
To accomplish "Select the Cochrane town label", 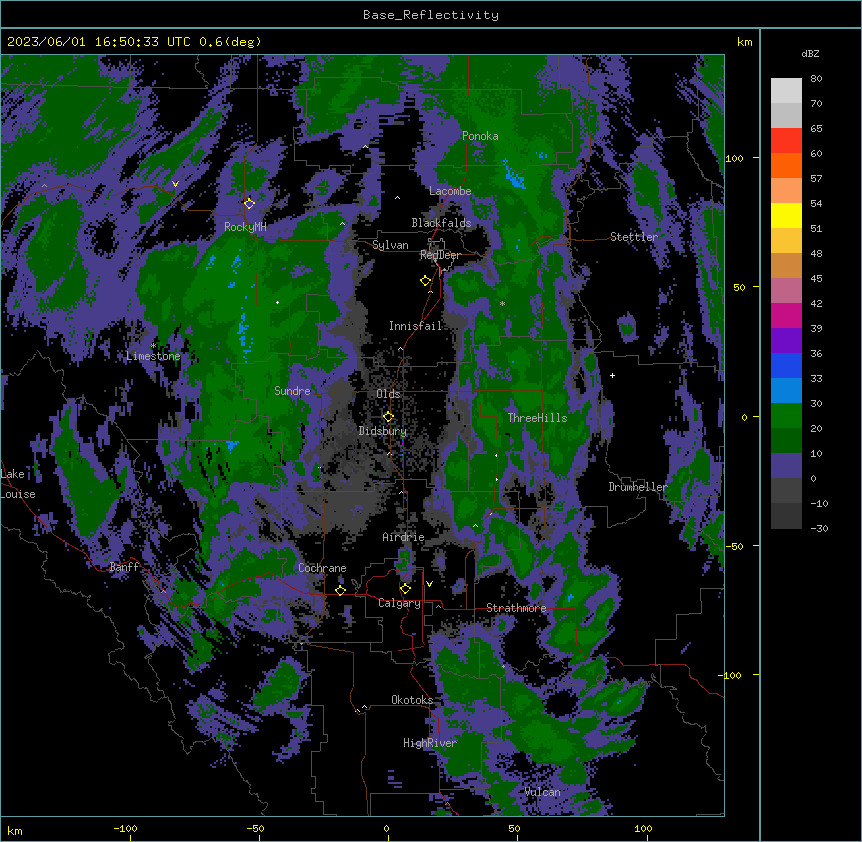I will click(x=322, y=568).
